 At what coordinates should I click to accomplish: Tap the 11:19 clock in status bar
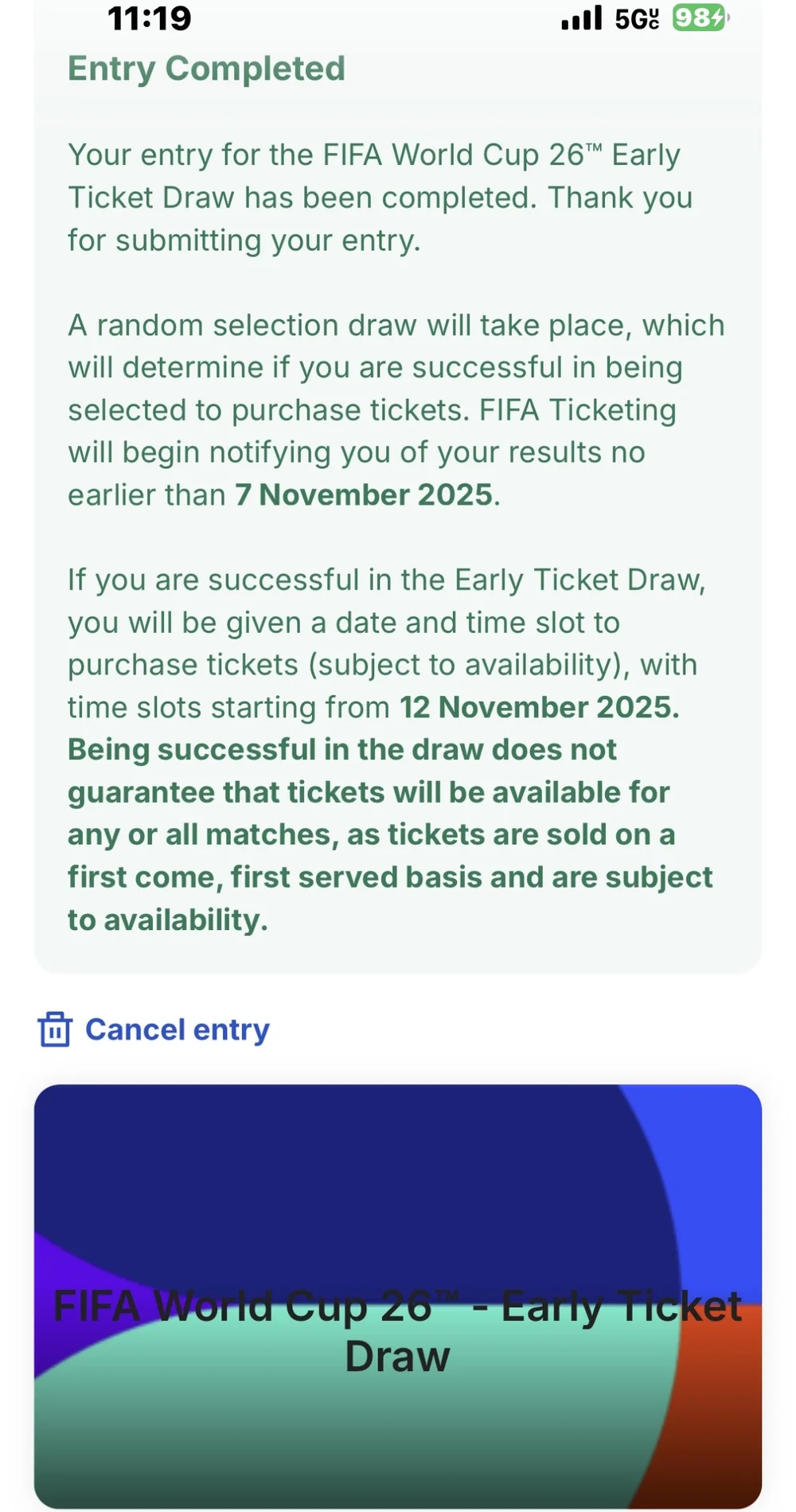(x=149, y=18)
